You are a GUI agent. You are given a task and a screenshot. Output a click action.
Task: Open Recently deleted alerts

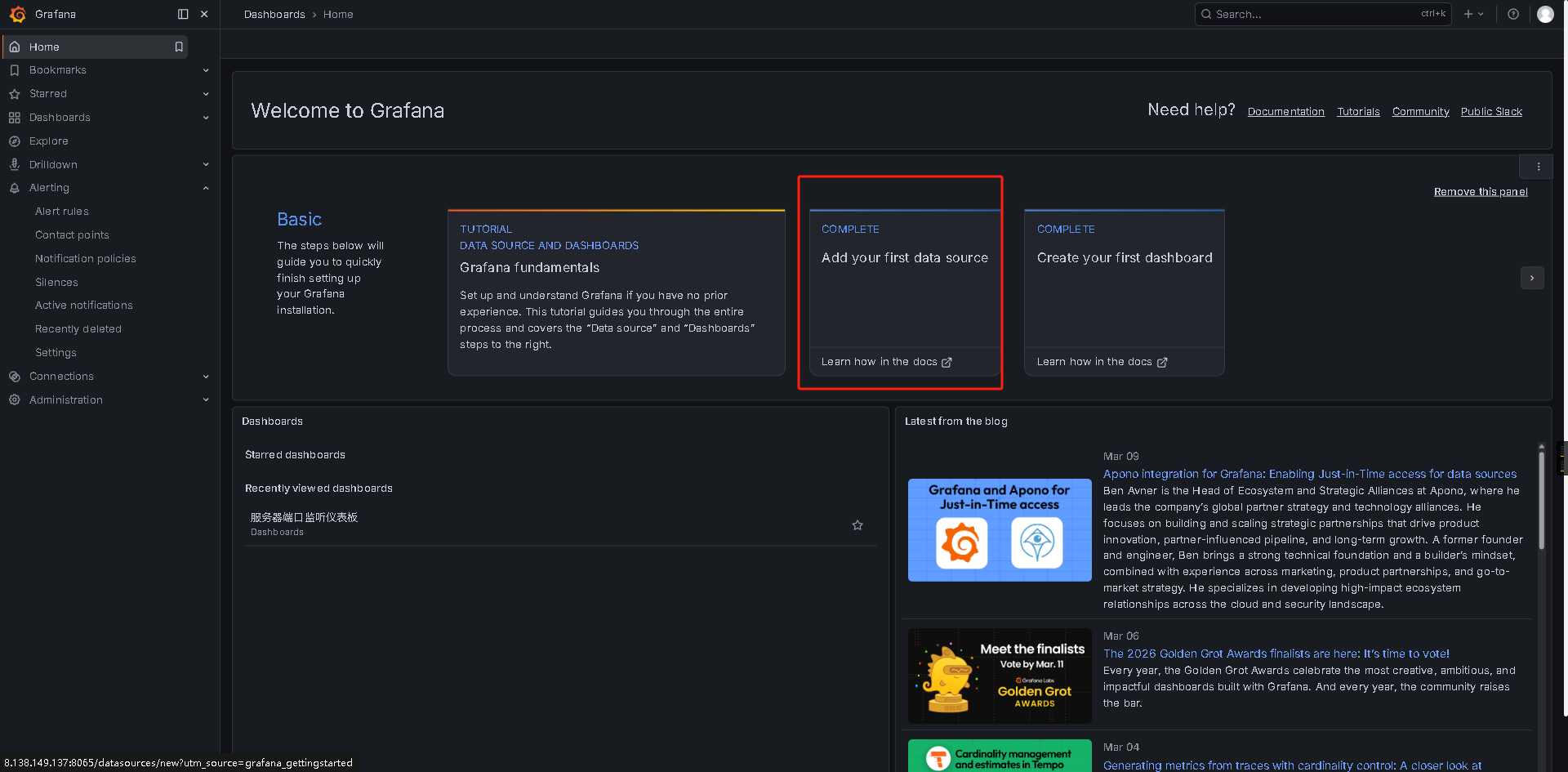(78, 329)
